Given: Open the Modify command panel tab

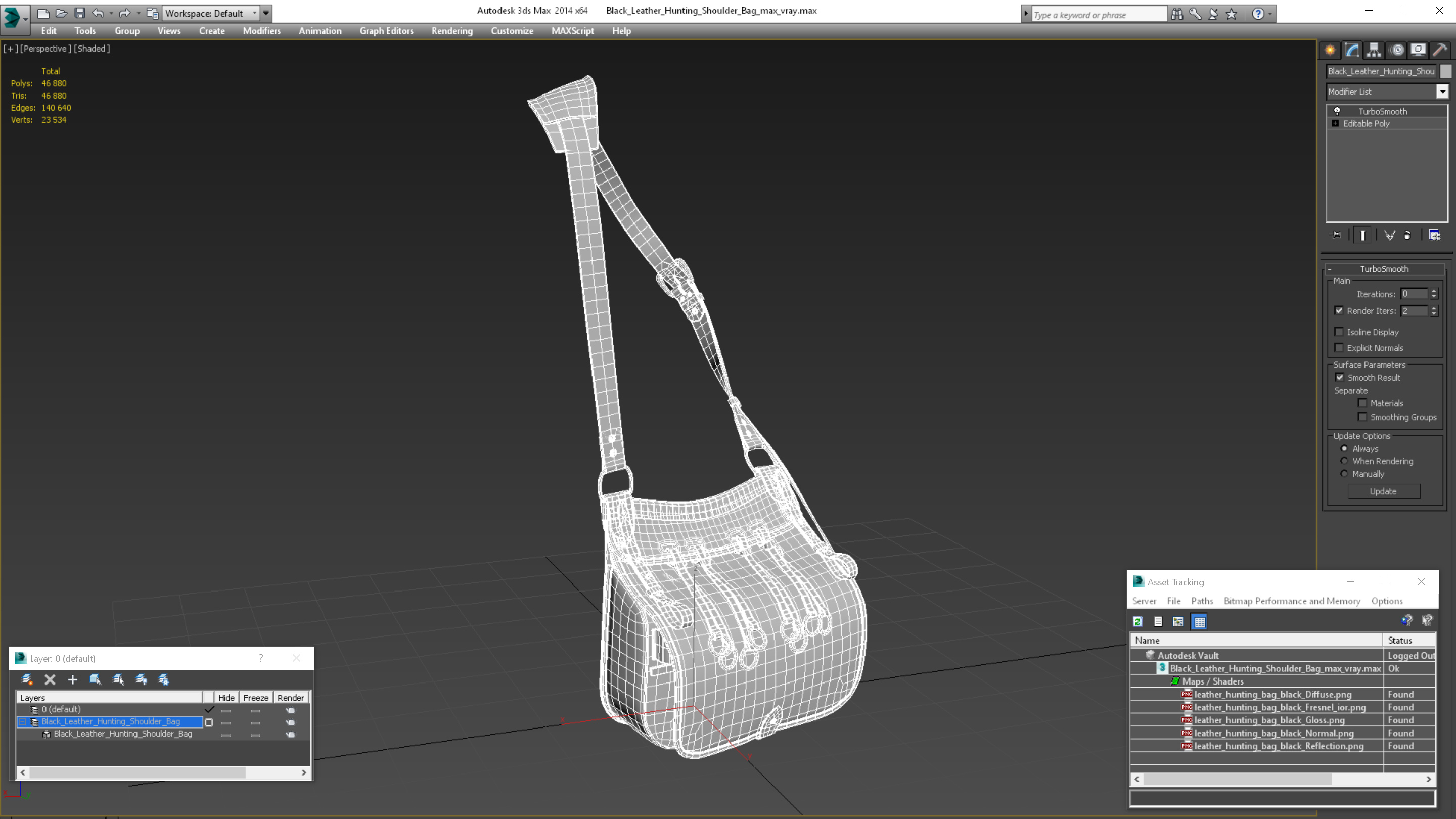Looking at the screenshot, I should (1352, 51).
